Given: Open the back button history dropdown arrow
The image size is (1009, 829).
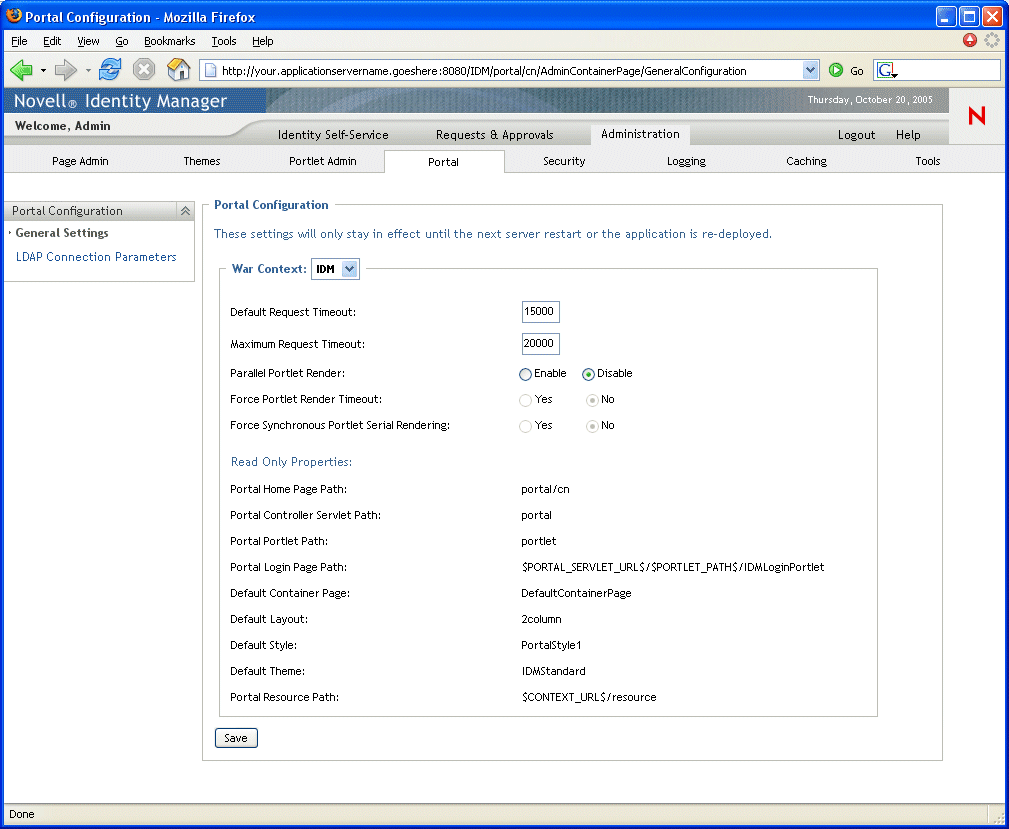Looking at the screenshot, I should point(43,70).
